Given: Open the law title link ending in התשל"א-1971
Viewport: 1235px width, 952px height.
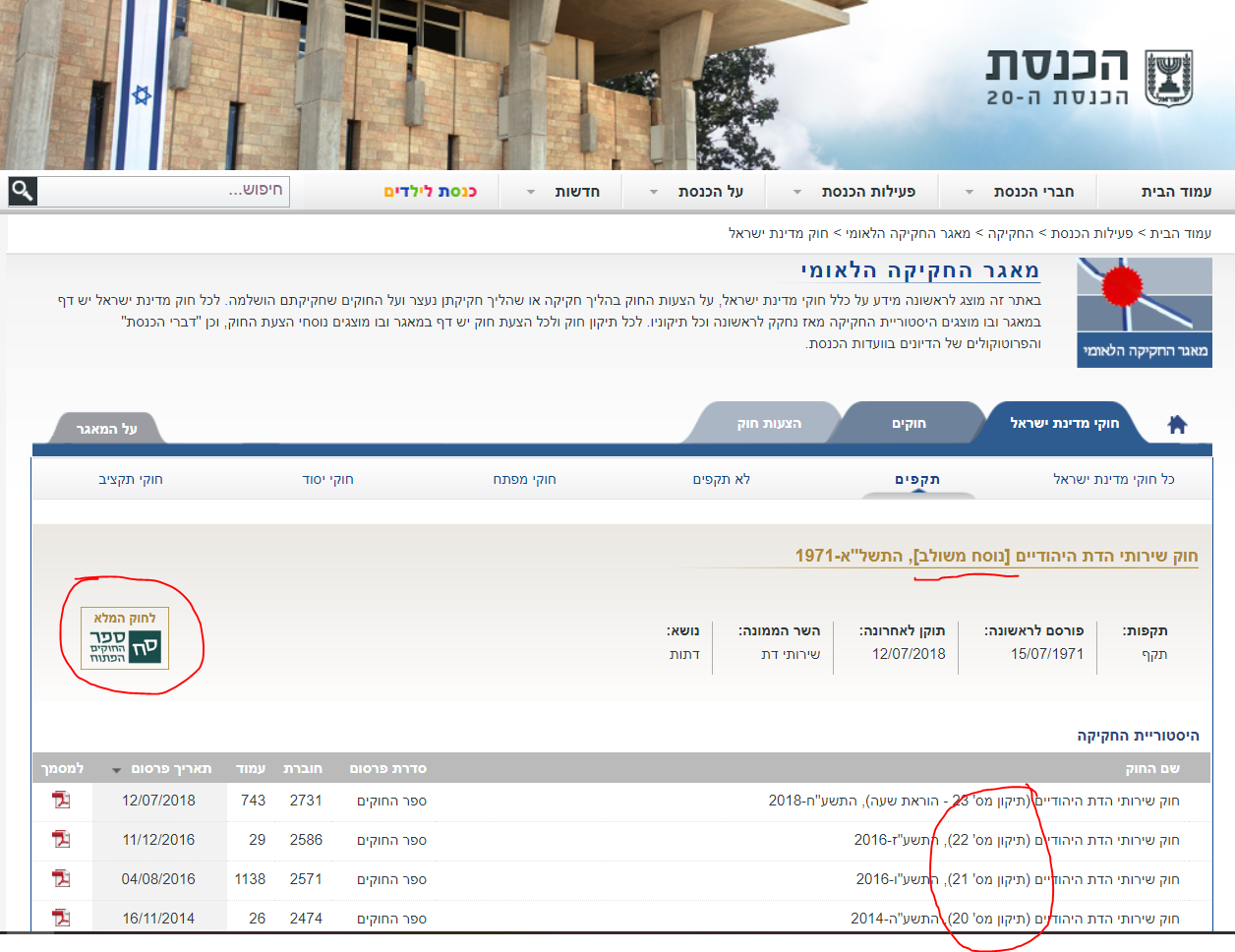Looking at the screenshot, I should [997, 556].
